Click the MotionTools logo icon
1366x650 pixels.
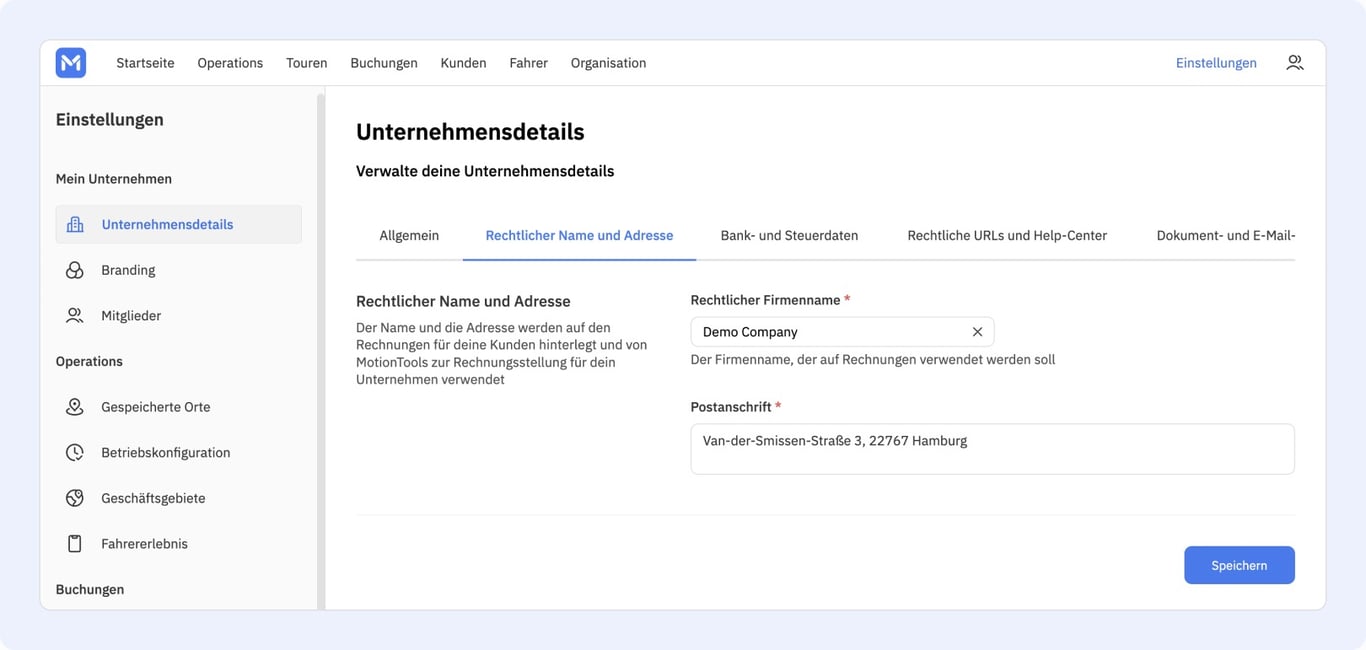click(x=71, y=62)
